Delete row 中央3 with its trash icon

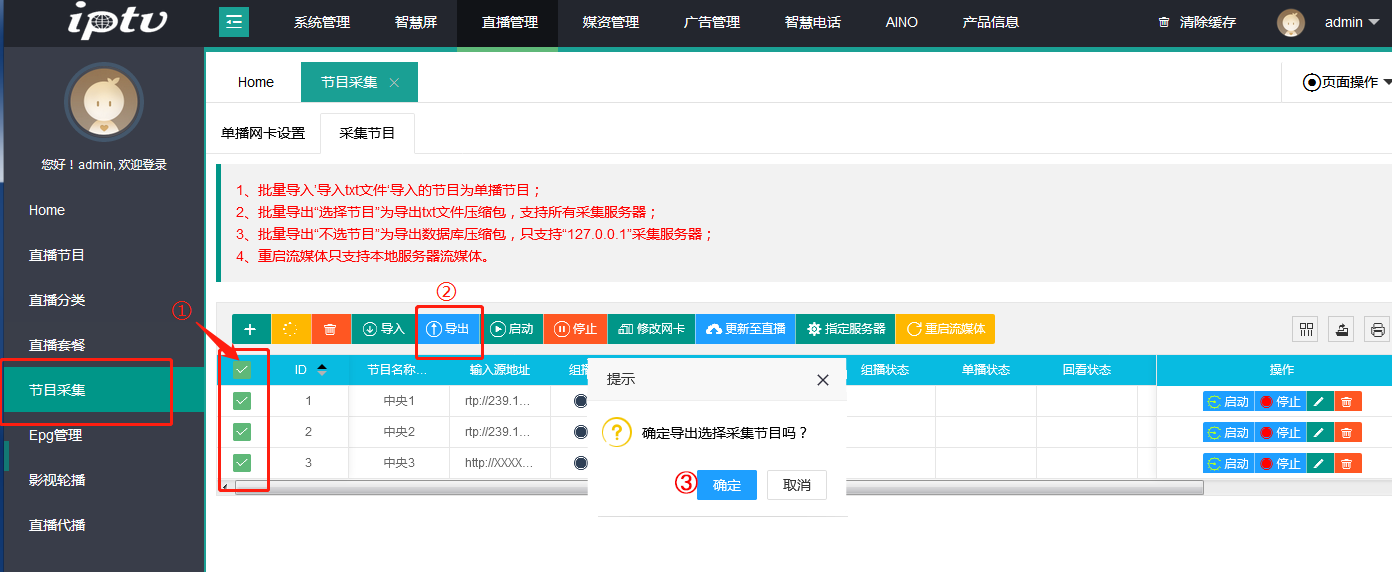coord(1346,463)
